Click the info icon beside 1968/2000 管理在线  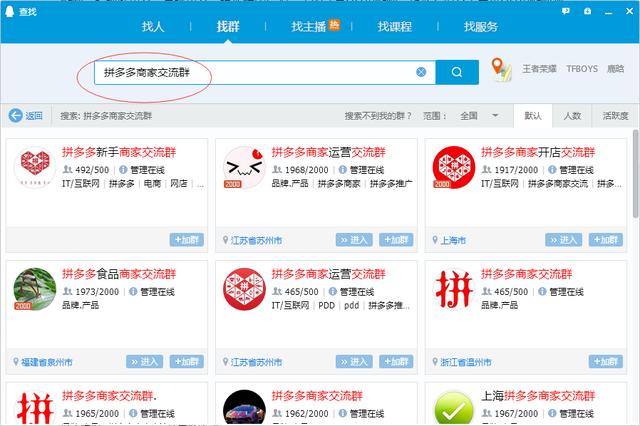[x=342, y=169]
